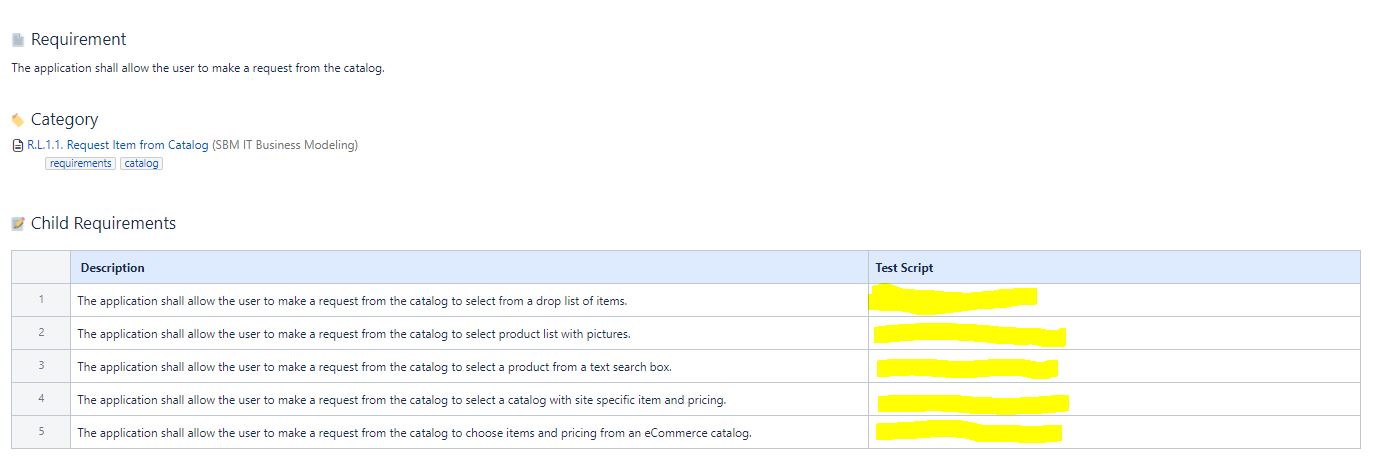Click the drop list of items description
Image resolution: width=1382 pixels, height=467 pixels.
352,301
